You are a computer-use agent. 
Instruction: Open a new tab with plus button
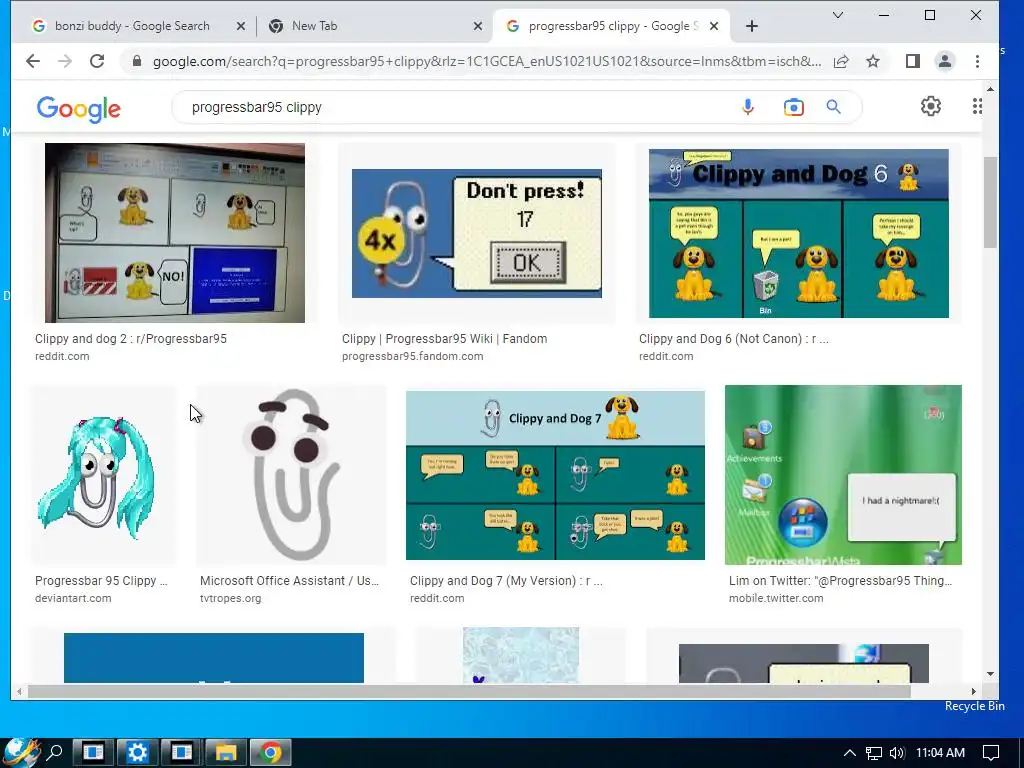click(752, 26)
